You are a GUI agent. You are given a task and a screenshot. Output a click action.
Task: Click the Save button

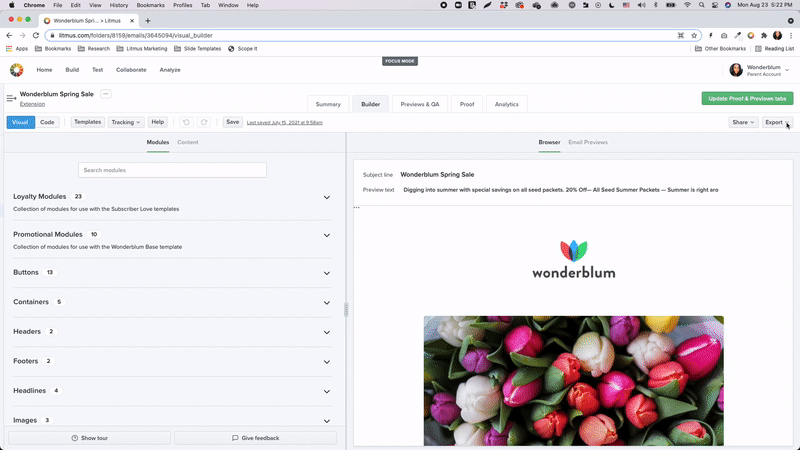pyautogui.click(x=233, y=122)
